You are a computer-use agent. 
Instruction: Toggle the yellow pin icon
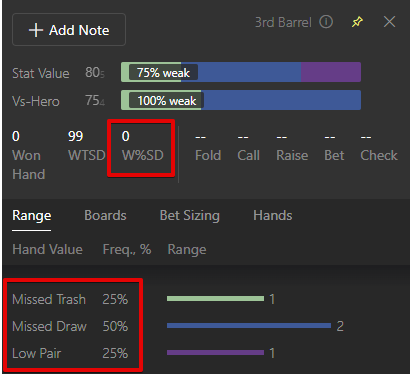357,22
